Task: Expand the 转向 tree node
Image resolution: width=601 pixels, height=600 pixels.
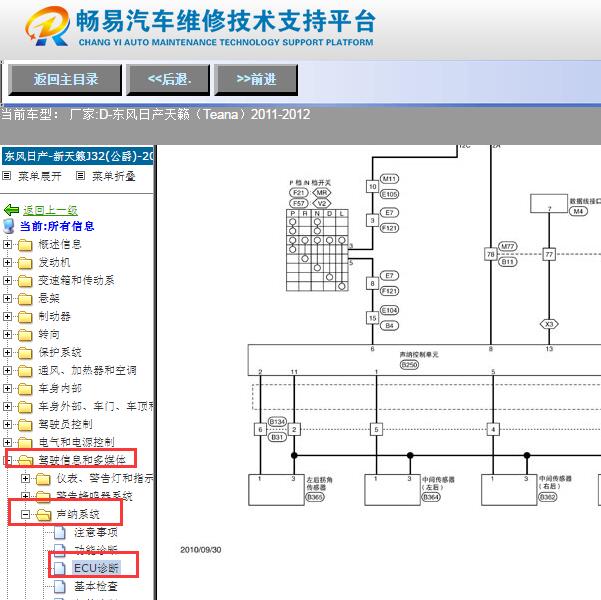Action: (x=7, y=334)
